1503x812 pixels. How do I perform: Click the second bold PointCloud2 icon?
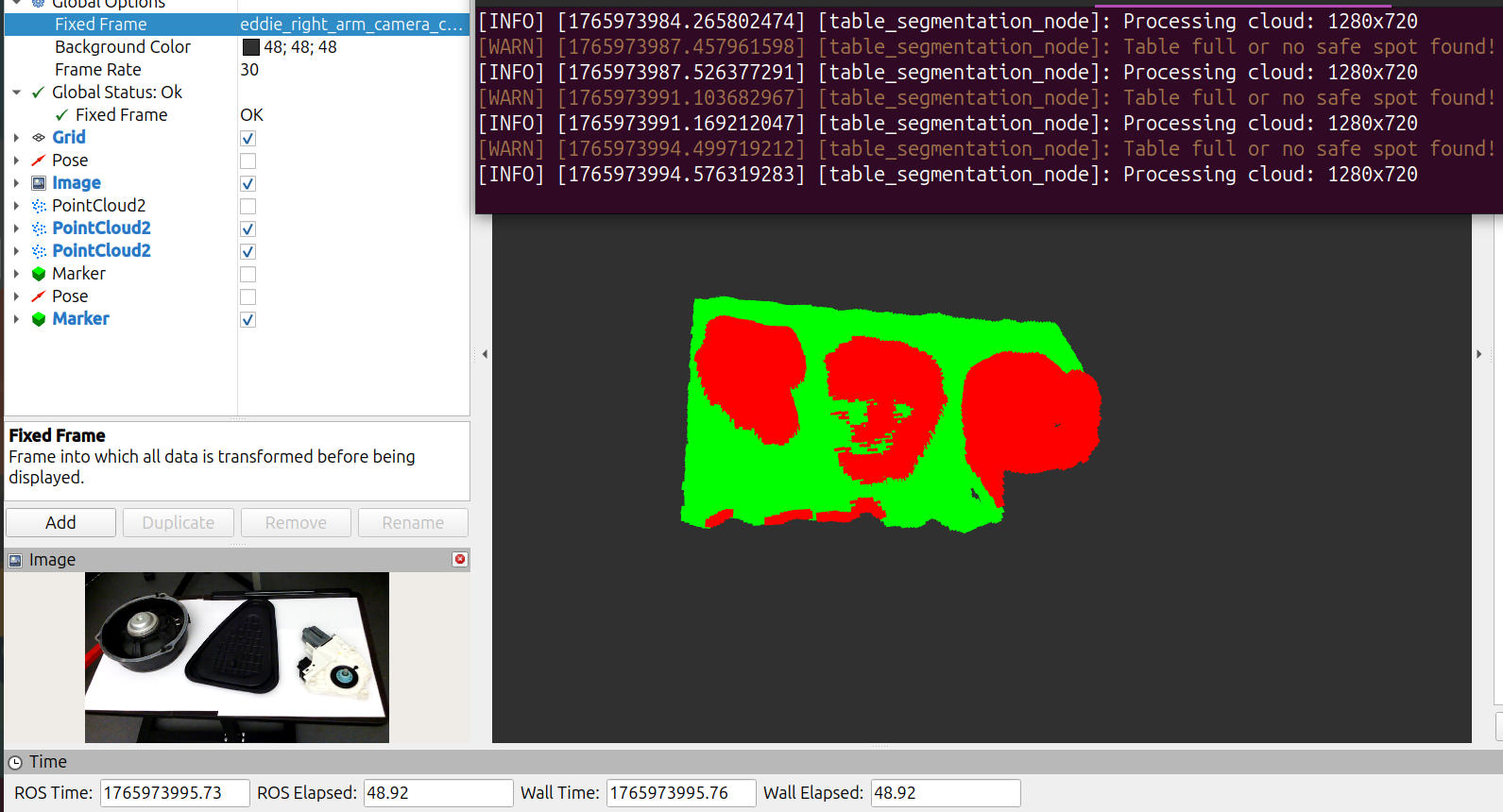click(39, 251)
